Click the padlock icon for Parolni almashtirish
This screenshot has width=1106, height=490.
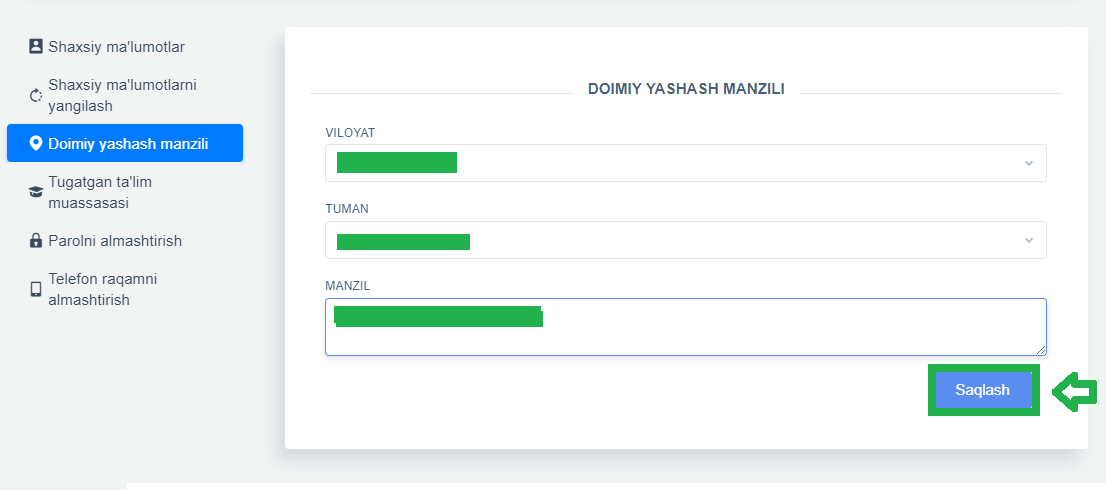coord(36,241)
